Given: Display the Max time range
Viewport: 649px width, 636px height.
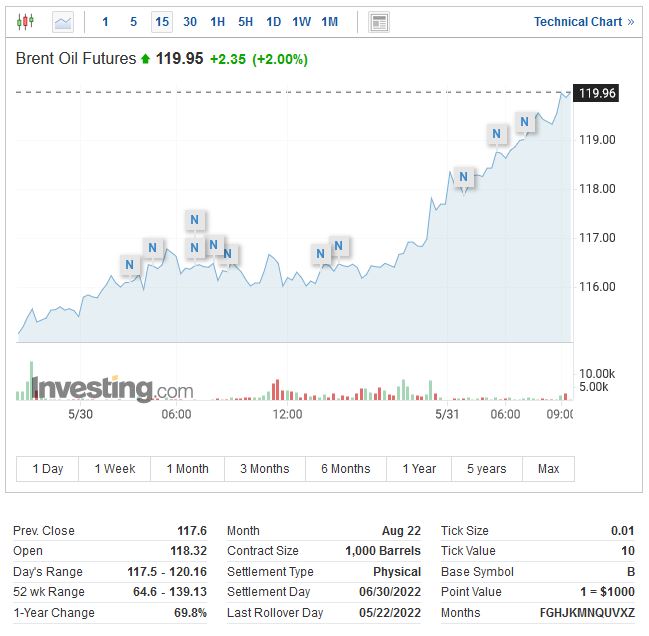Looking at the screenshot, I should pyautogui.click(x=548, y=468).
